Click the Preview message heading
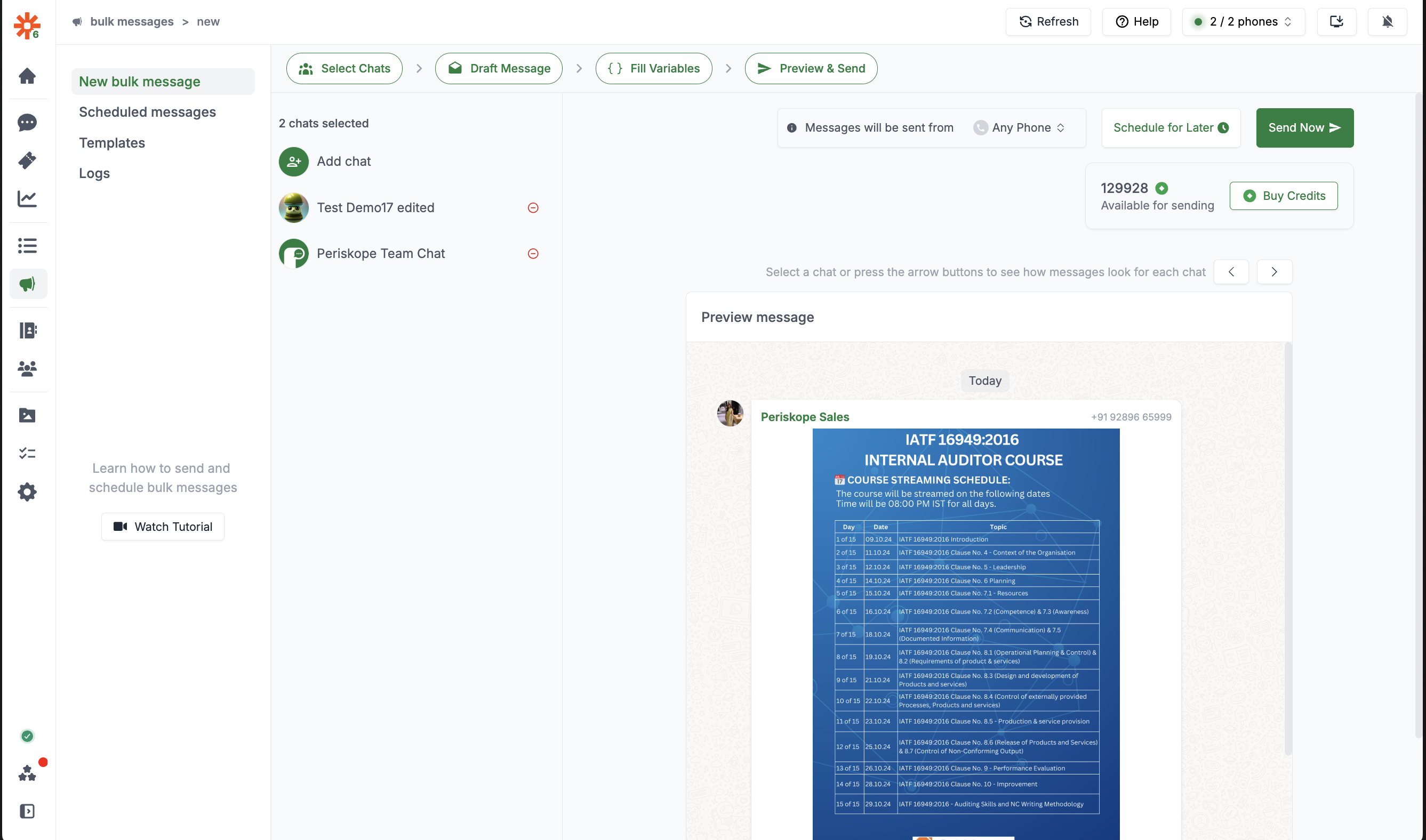The height and width of the screenshot is (840, 1426). tap(757, 317)
